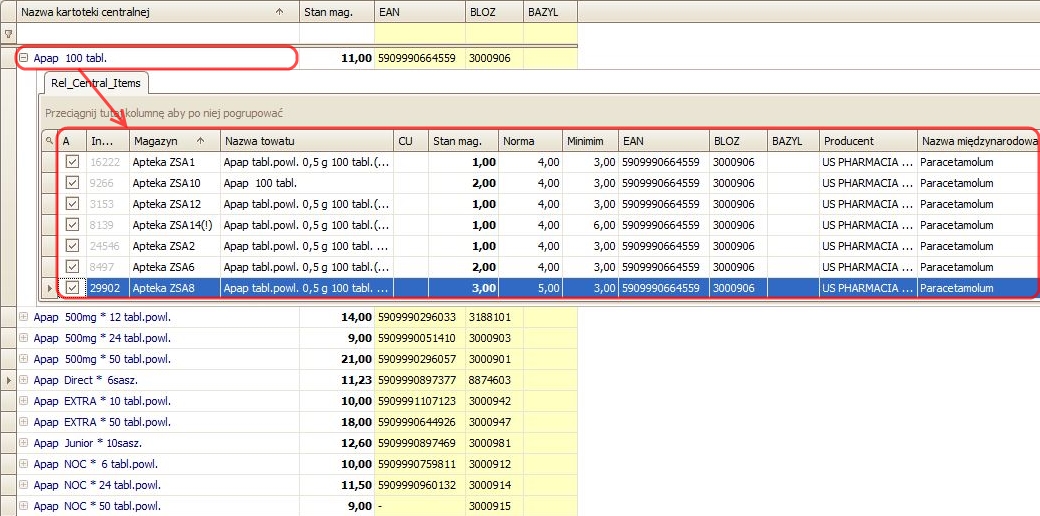
Task: Click sort arrow in Nazwa kartoteki centralnej header
Action: pos(278,11)
